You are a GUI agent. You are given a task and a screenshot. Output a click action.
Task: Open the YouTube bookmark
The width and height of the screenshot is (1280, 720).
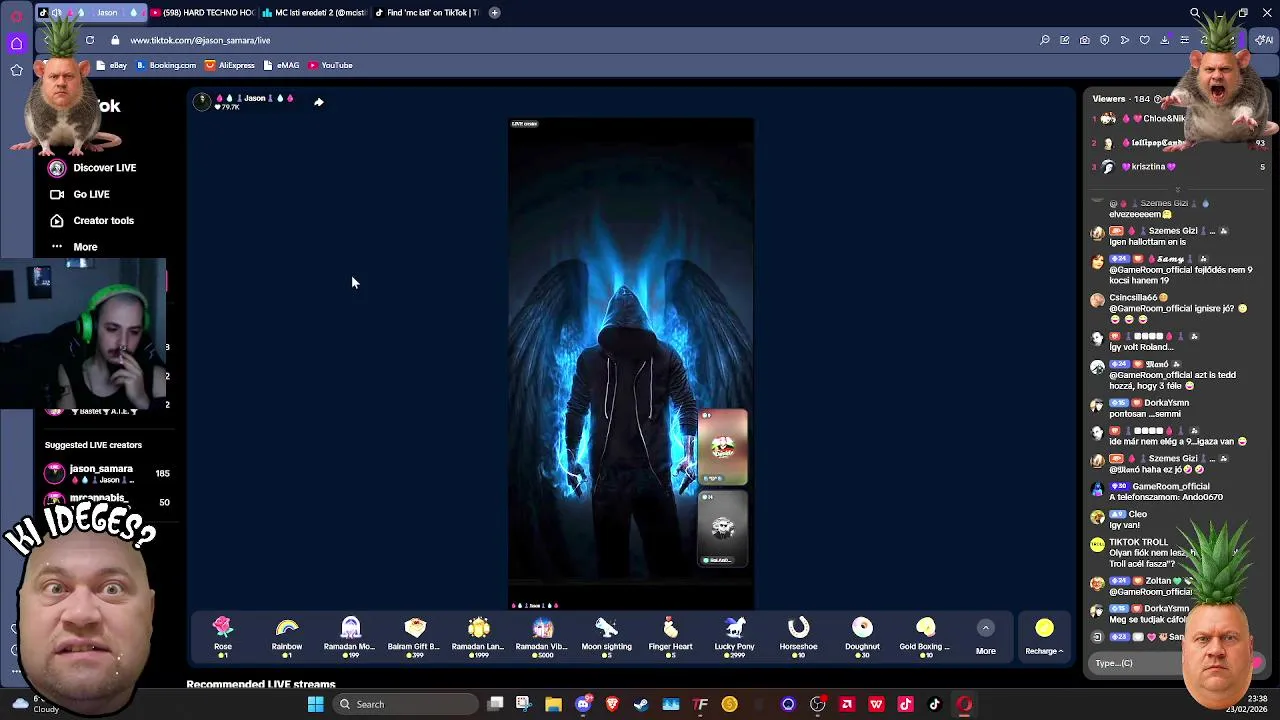pos(330,65)
